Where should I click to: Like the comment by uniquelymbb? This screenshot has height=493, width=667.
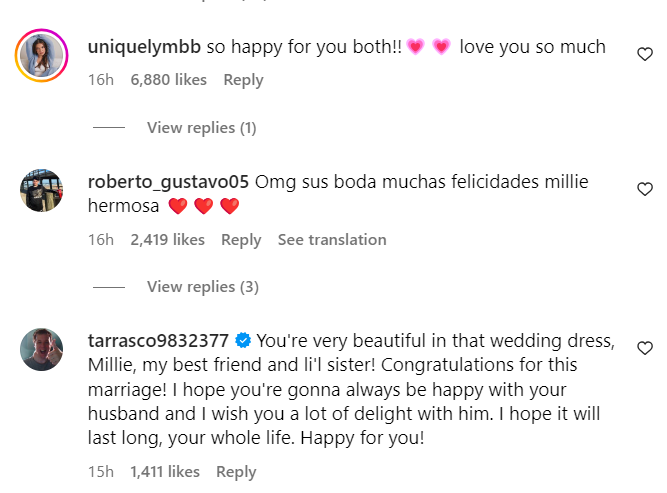click(645, 55)
